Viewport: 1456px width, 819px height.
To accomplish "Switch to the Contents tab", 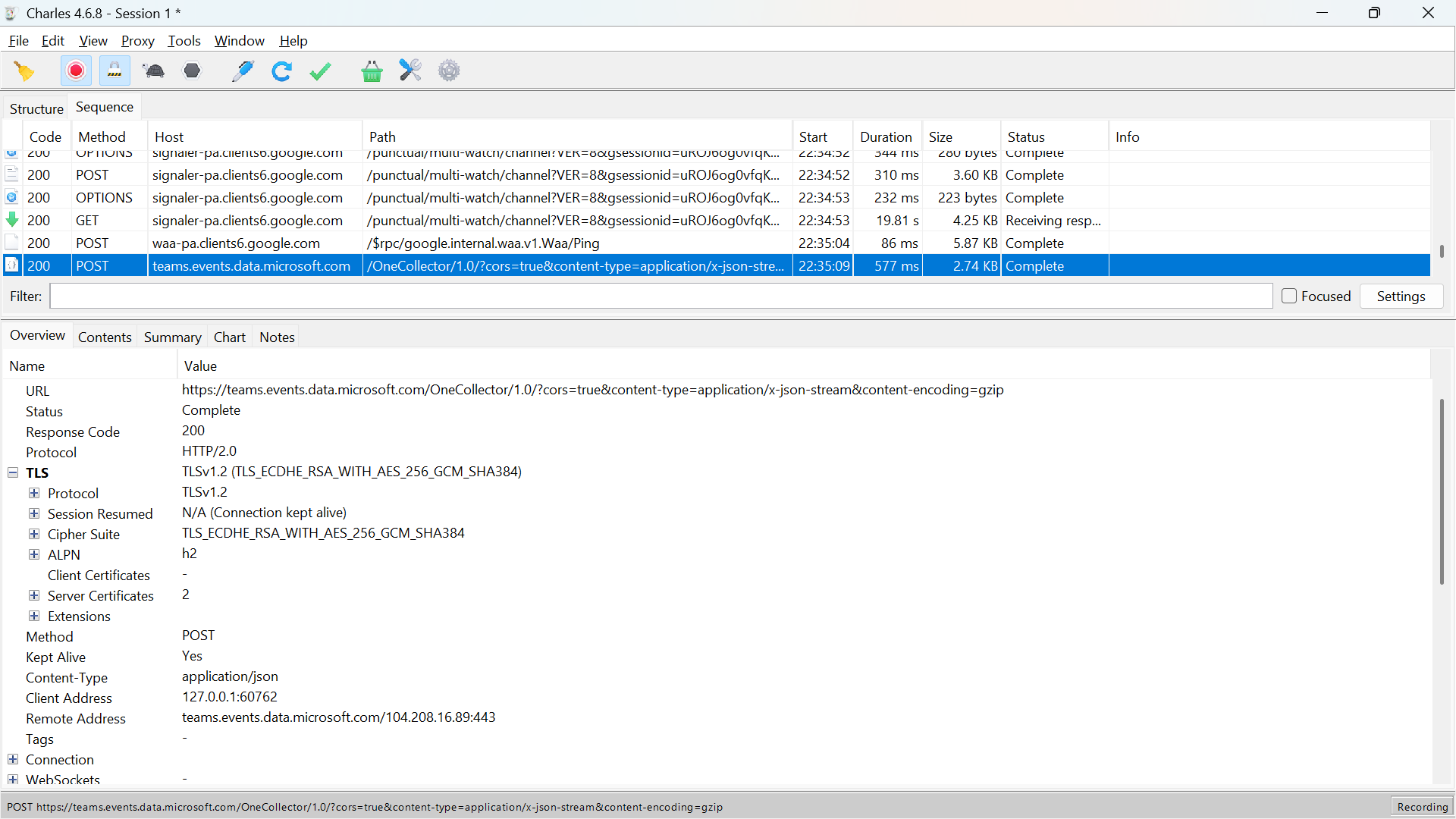I will (x=105, y=337).
